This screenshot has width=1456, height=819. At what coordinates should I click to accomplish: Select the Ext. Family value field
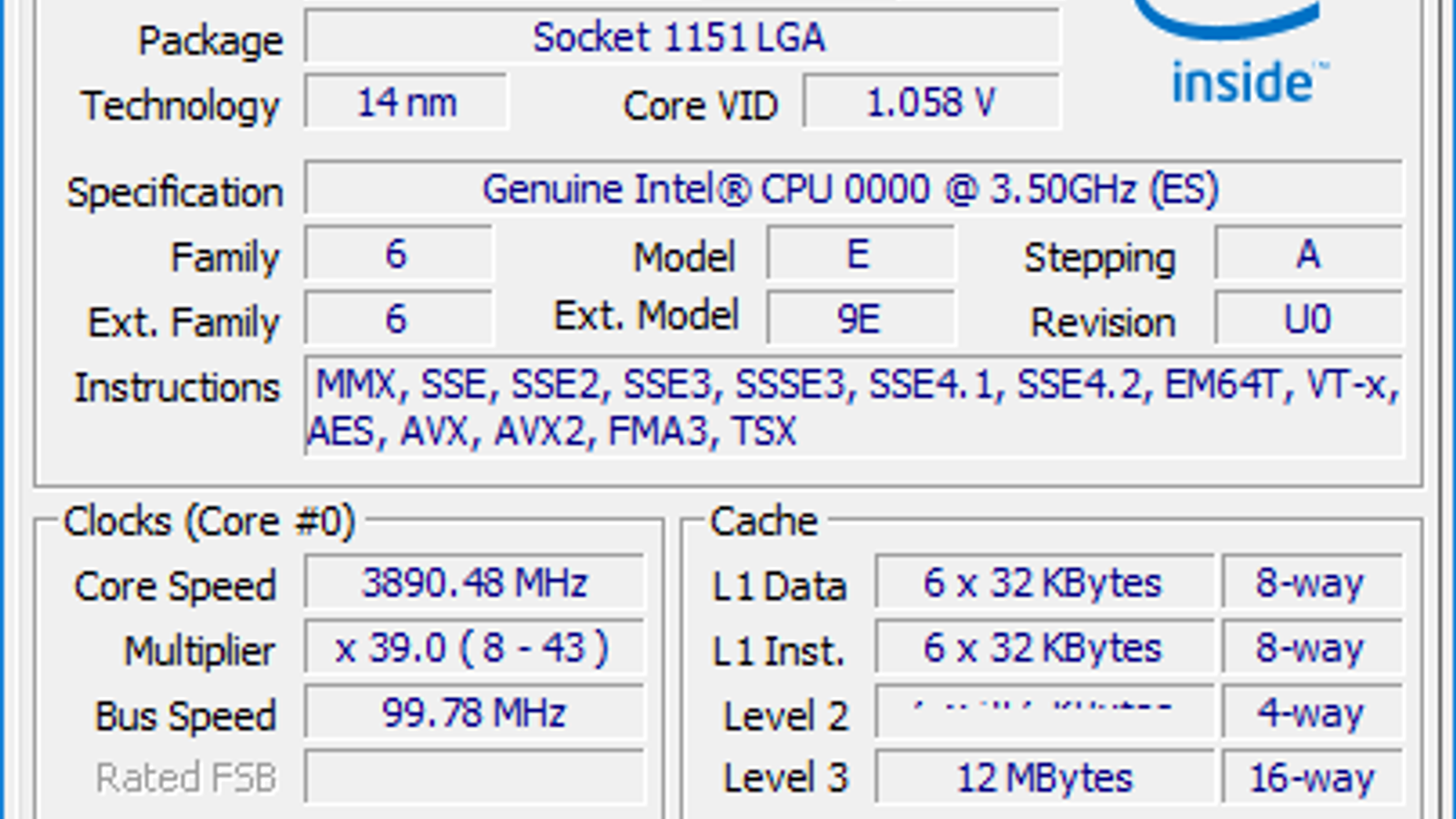coord(398,319)
